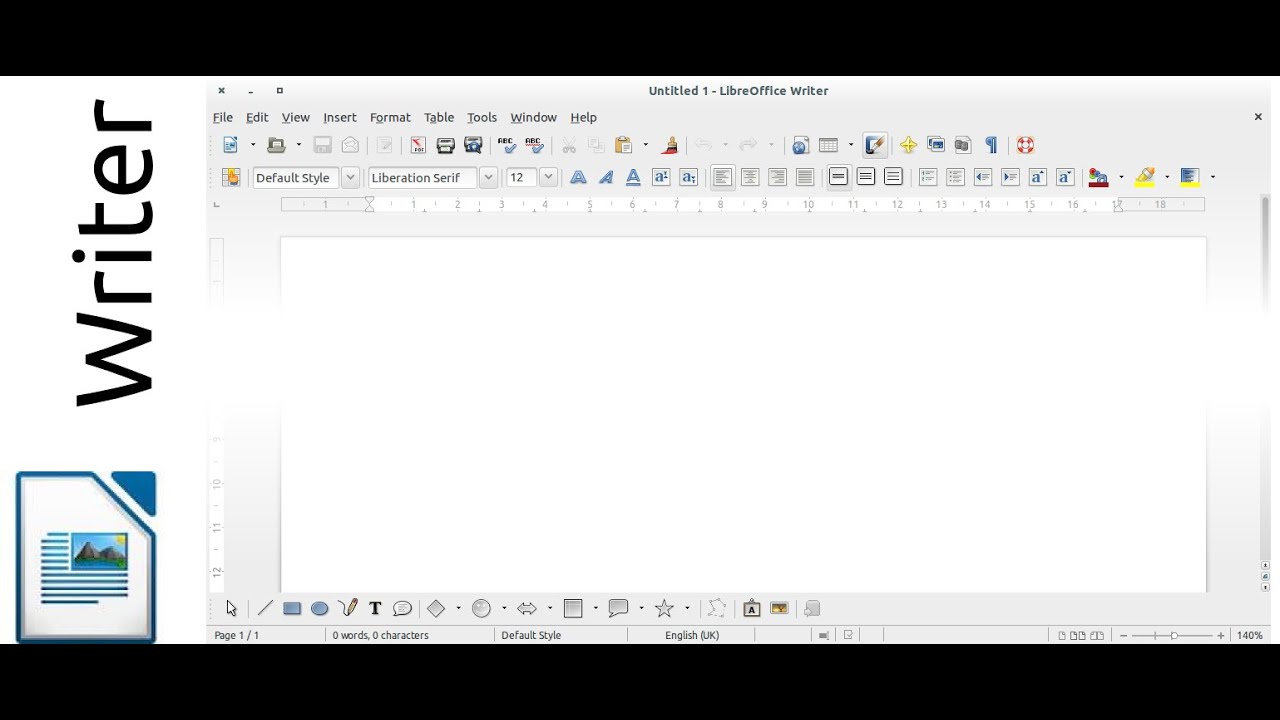This screenshot has width=1280, height=720.
Task: Open Font Color dropdown arrow
Action: (1121, 177)
